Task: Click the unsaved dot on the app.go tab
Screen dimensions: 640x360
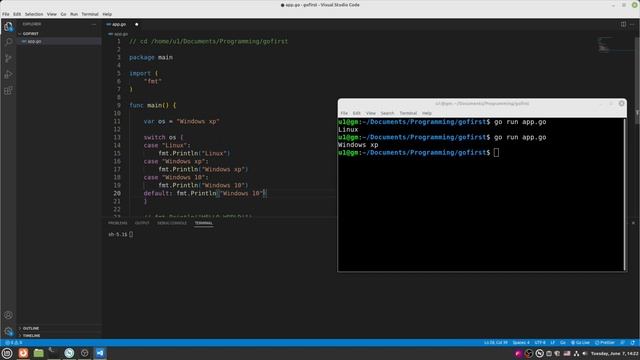Action: (x=137, y=24)
